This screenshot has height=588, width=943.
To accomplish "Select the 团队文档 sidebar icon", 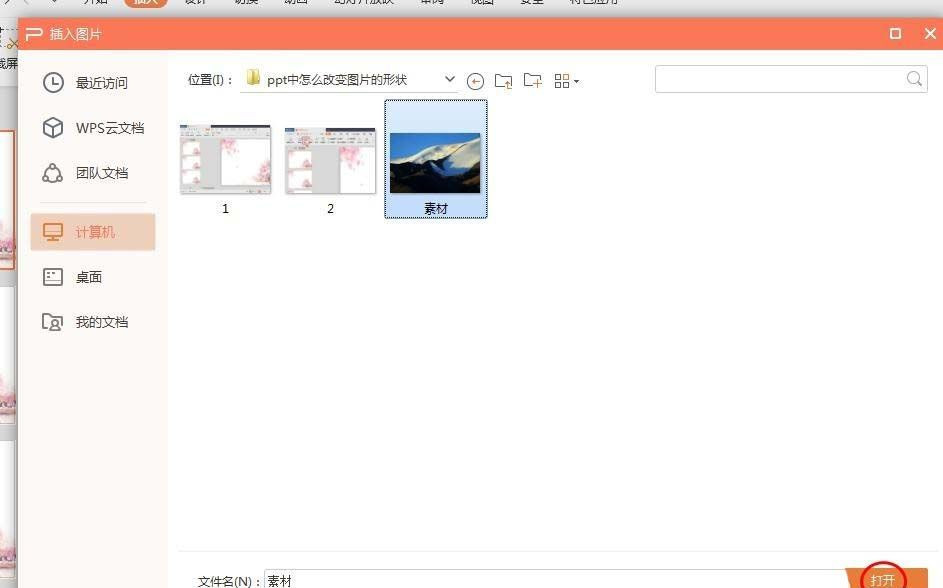I will click(52, 173).
